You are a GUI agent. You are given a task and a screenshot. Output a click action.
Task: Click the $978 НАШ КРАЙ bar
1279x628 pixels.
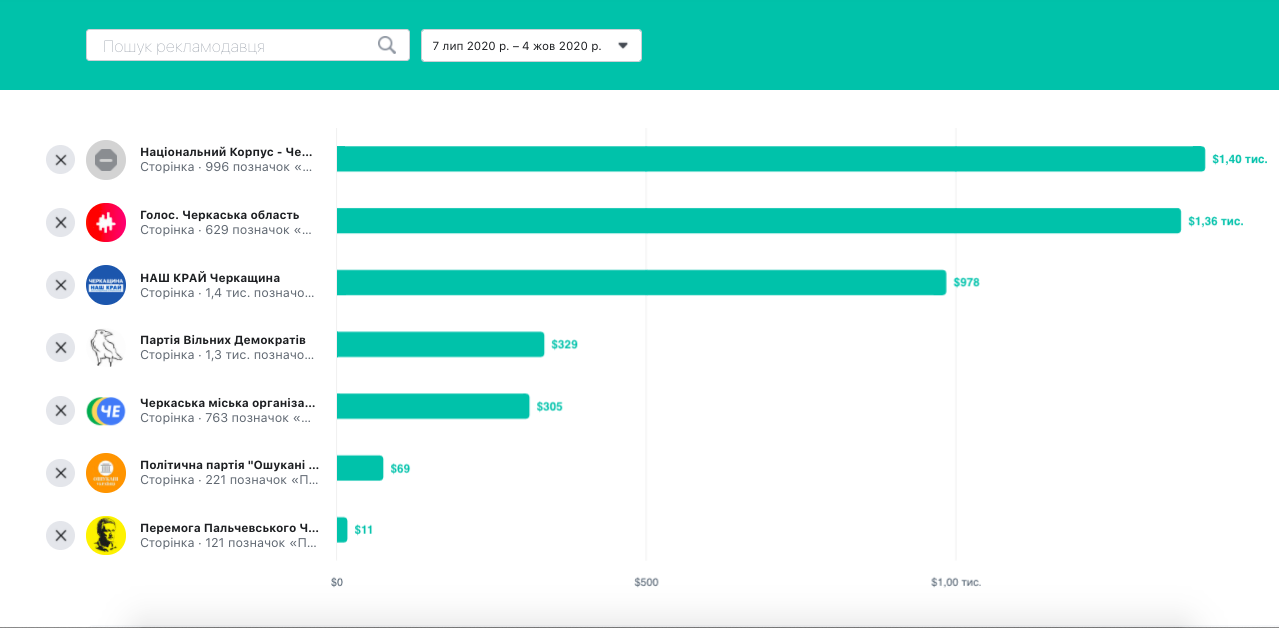pos(640,283)
